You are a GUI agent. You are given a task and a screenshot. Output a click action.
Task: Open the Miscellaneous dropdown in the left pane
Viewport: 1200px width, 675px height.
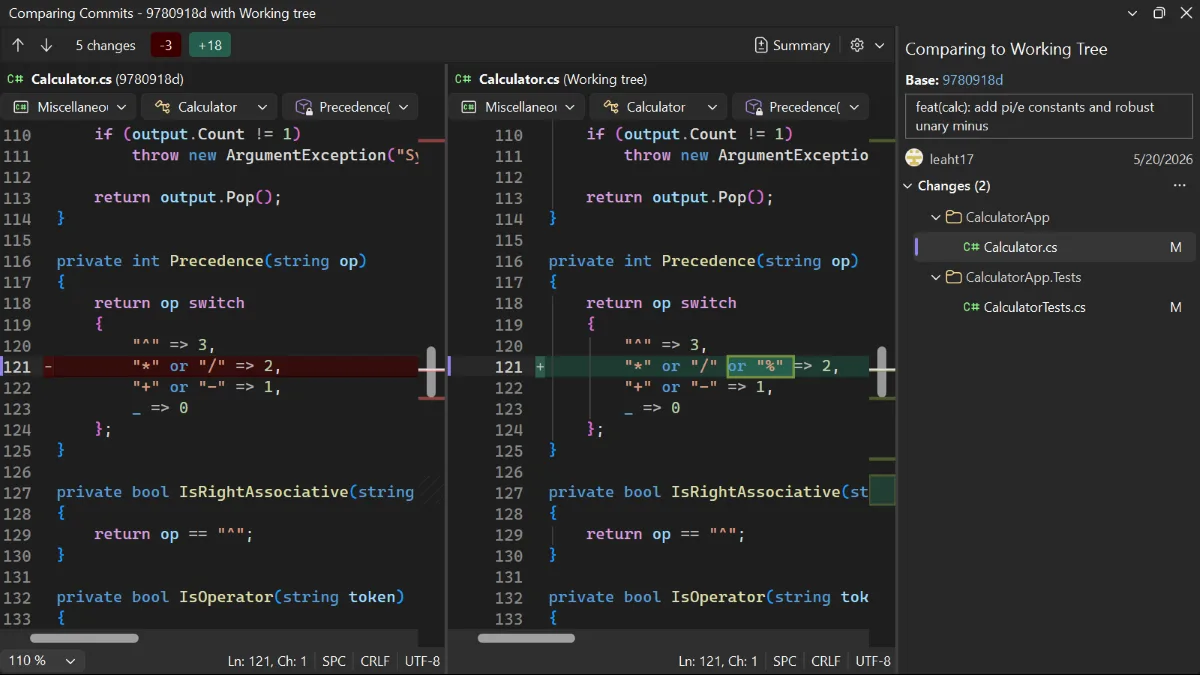(x=70, y=107)
